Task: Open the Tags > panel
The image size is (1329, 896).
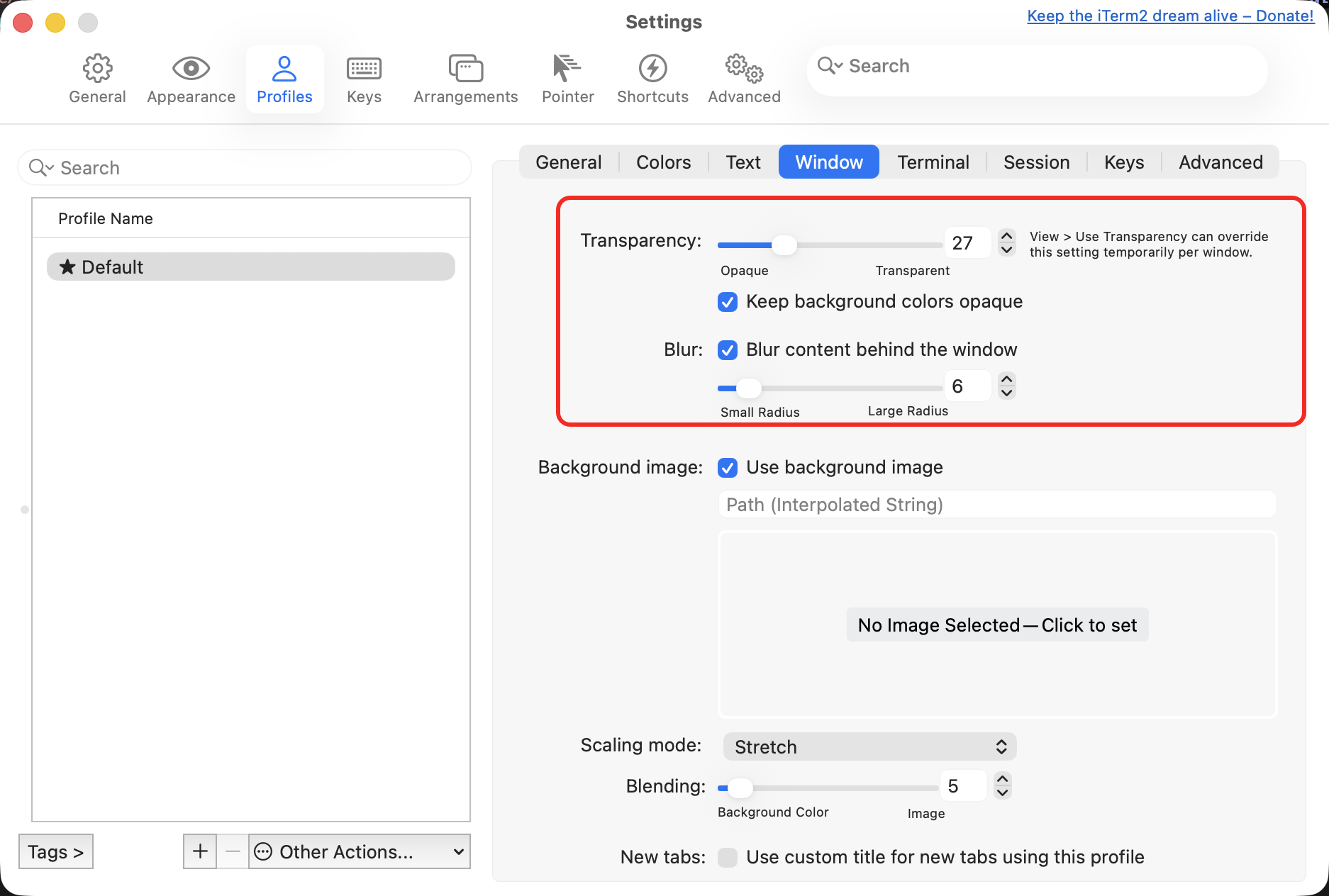Action: click(x=56, y=851)
